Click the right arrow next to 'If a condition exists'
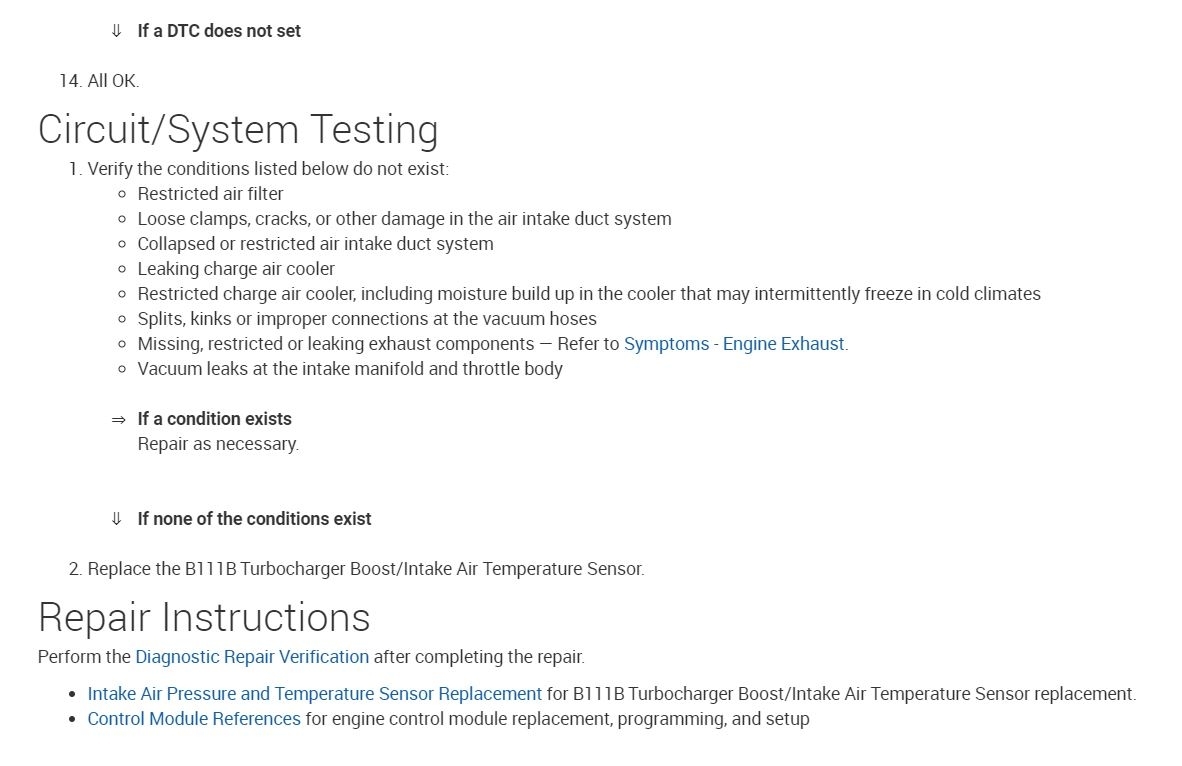 pyautogui.click(x=118, y=420)
